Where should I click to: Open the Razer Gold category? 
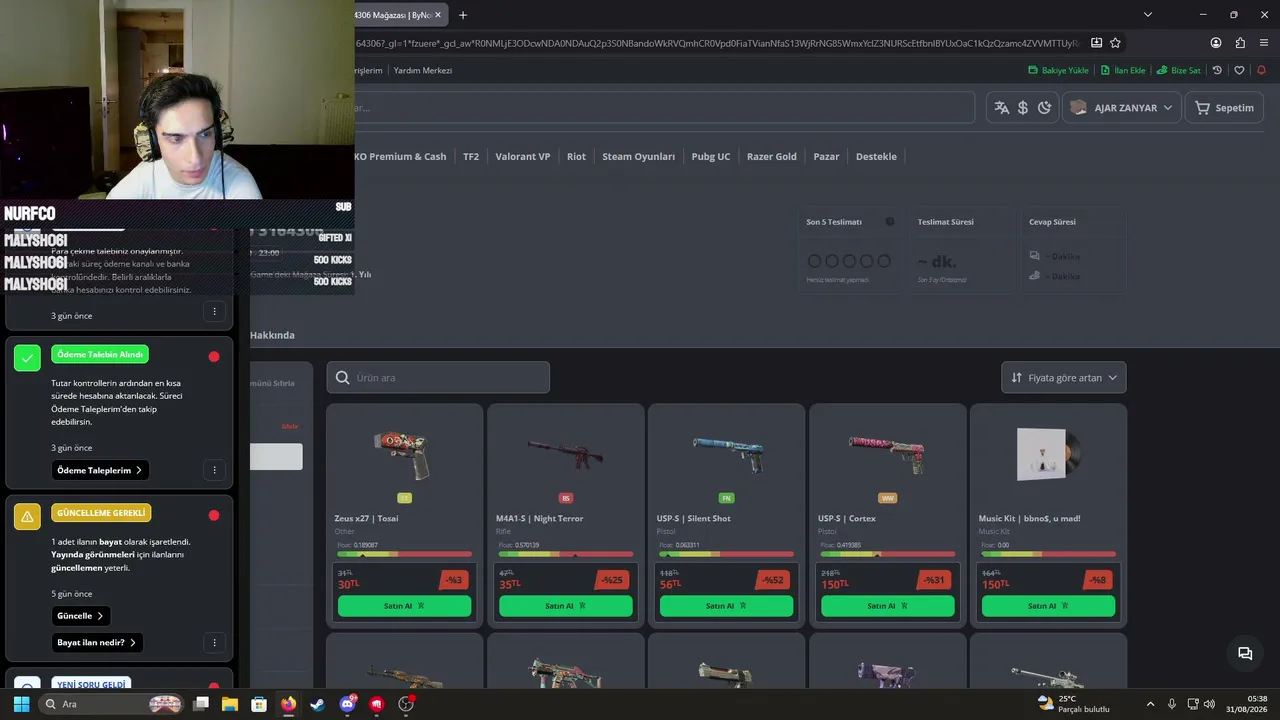tap(772, 156)
